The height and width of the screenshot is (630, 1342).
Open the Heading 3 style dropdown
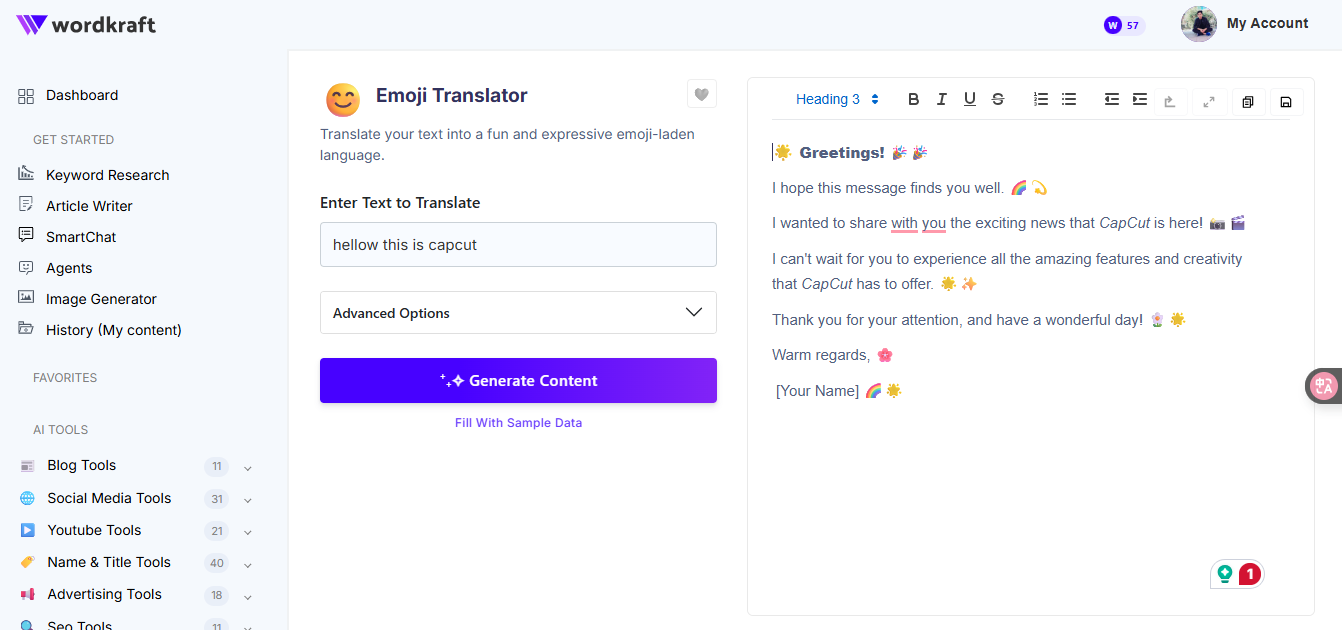click(837, 99)
